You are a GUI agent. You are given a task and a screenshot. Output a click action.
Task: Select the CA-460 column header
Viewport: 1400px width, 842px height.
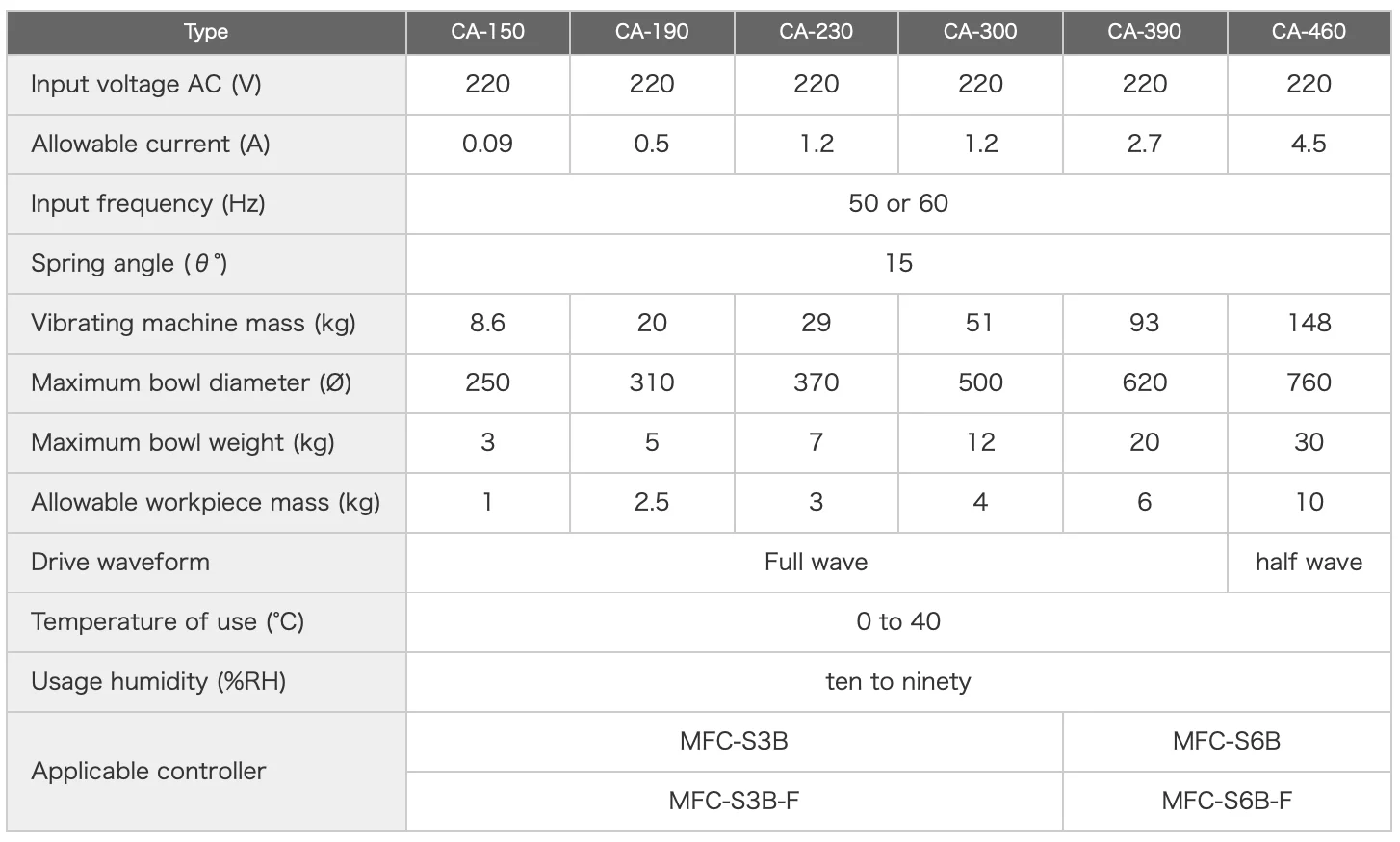point(1309,32)
